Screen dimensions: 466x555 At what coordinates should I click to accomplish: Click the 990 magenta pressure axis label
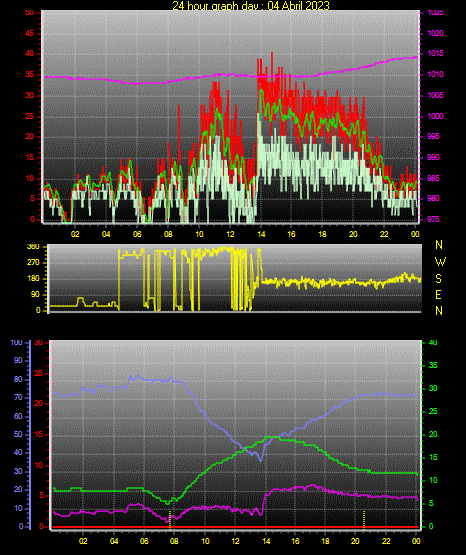[433, 157]
